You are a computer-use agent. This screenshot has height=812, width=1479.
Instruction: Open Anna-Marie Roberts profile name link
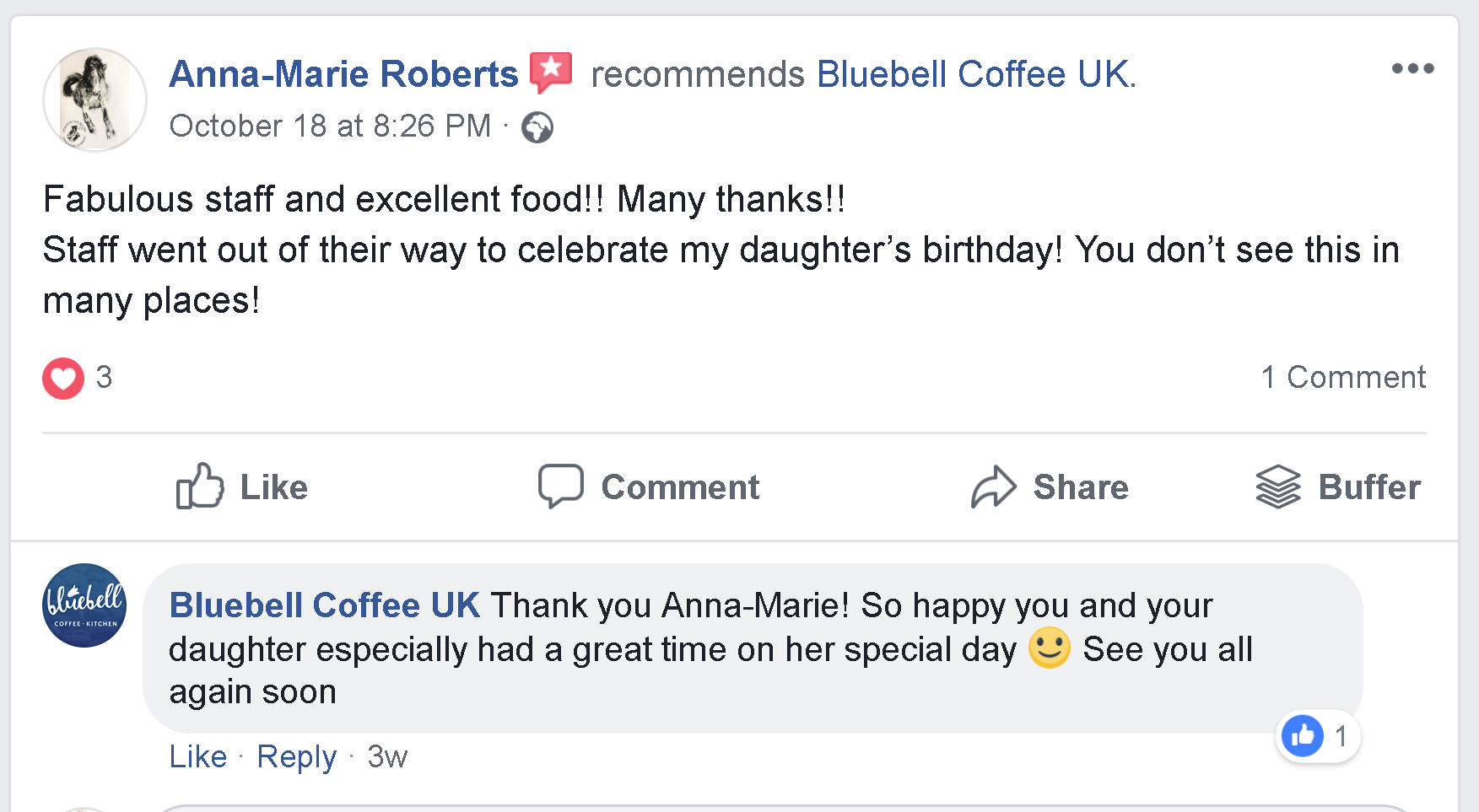pyautogui.click(x=343, y=74)
